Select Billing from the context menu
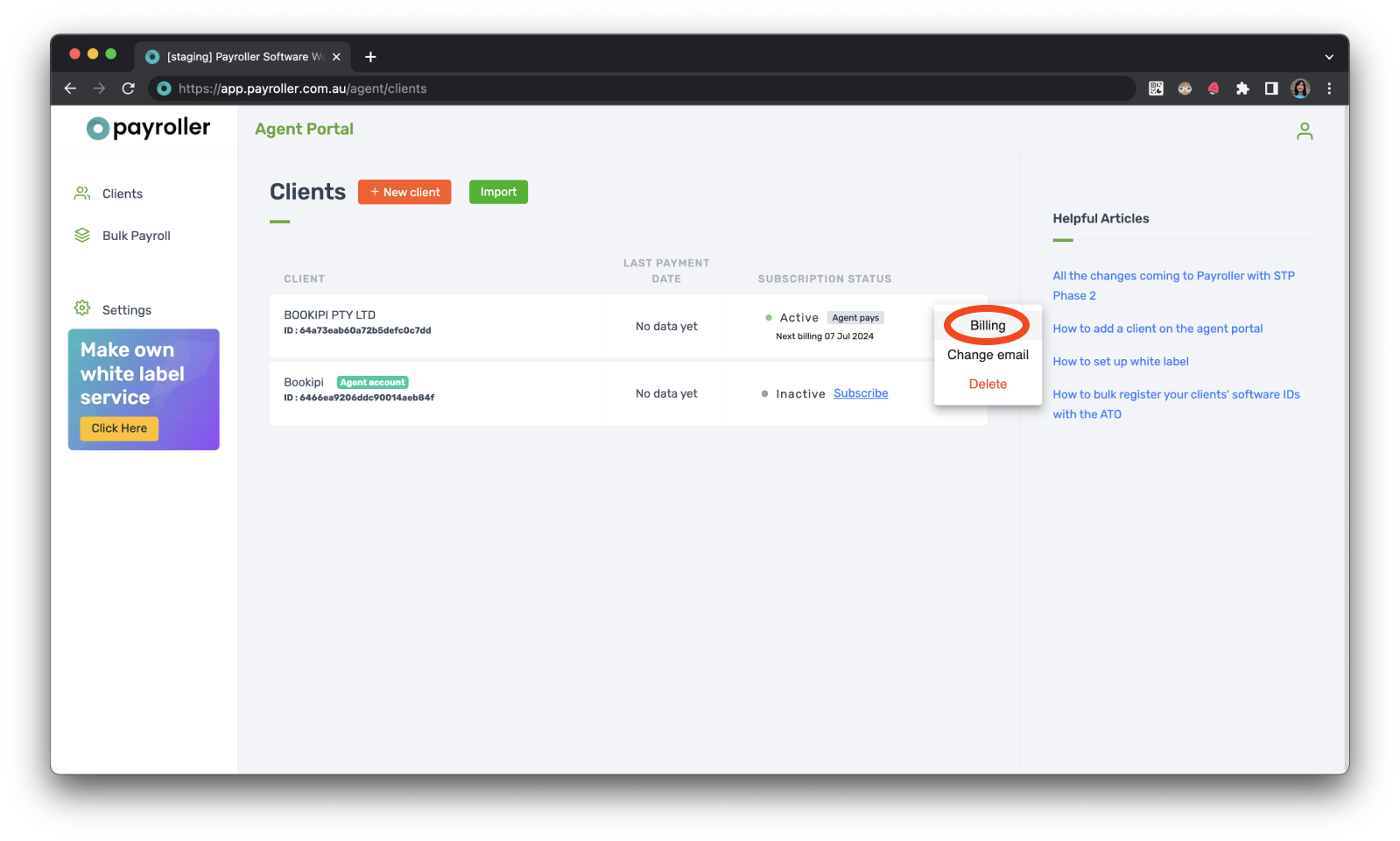The image size is (1400, 841). tap(988, 325)
